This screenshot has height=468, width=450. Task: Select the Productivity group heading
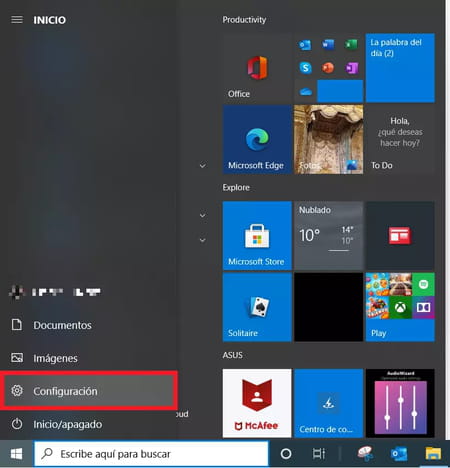coord(244,20)
